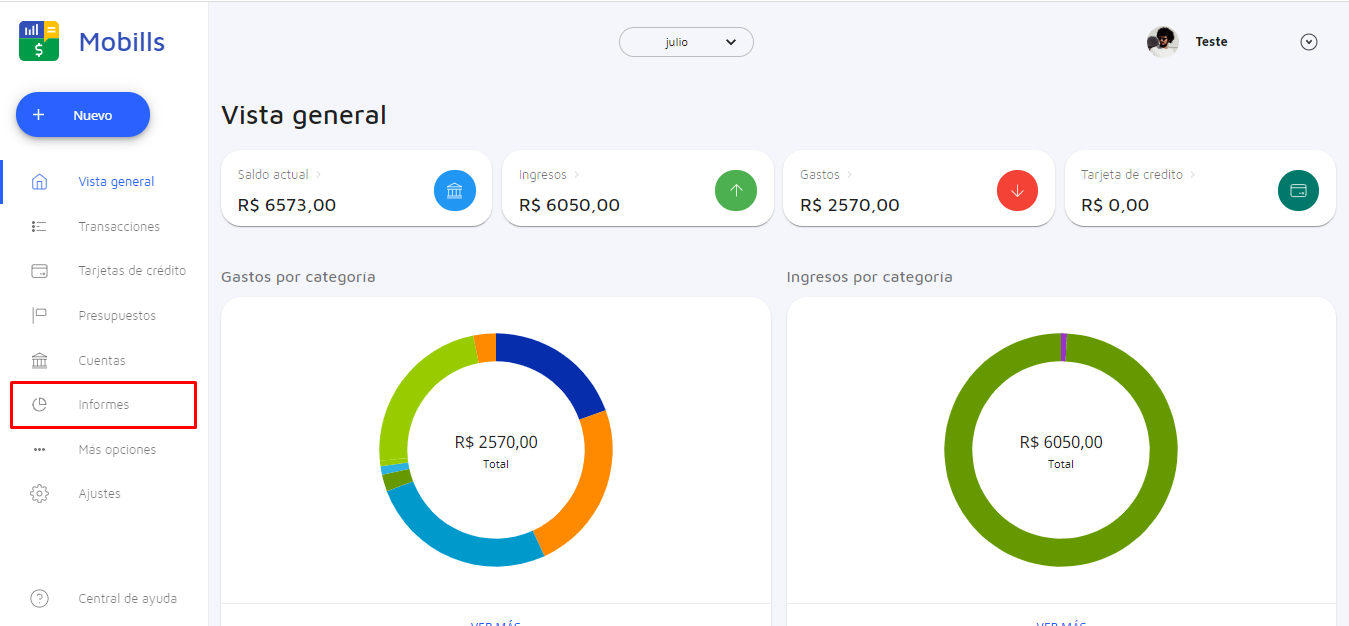Click the Teste user avatar
1349x626 pixels.
[x=1162, y=42]
